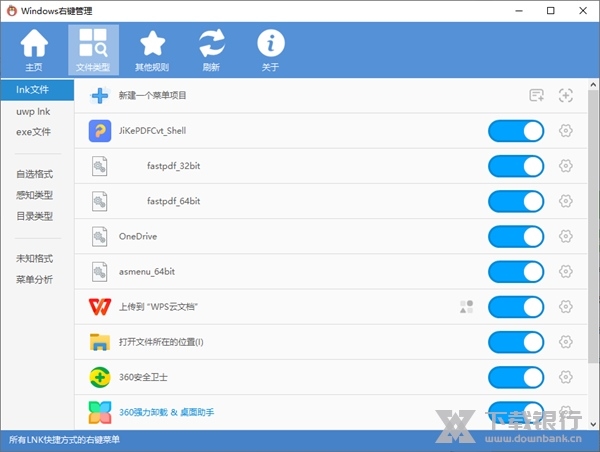Toggle 上传到 WPS云文档 switch

[516, 307]
